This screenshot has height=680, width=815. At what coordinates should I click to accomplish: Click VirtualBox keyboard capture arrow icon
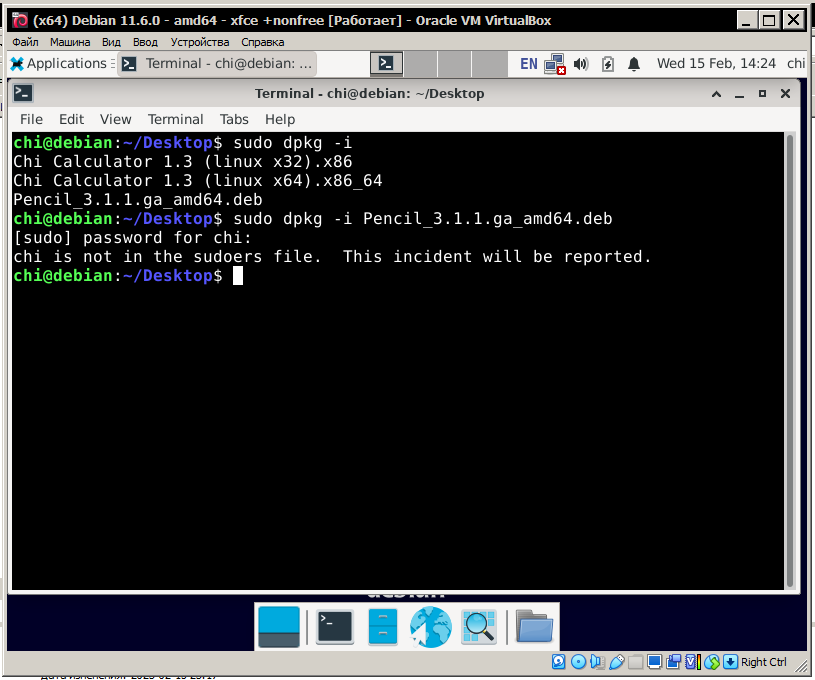730,662
